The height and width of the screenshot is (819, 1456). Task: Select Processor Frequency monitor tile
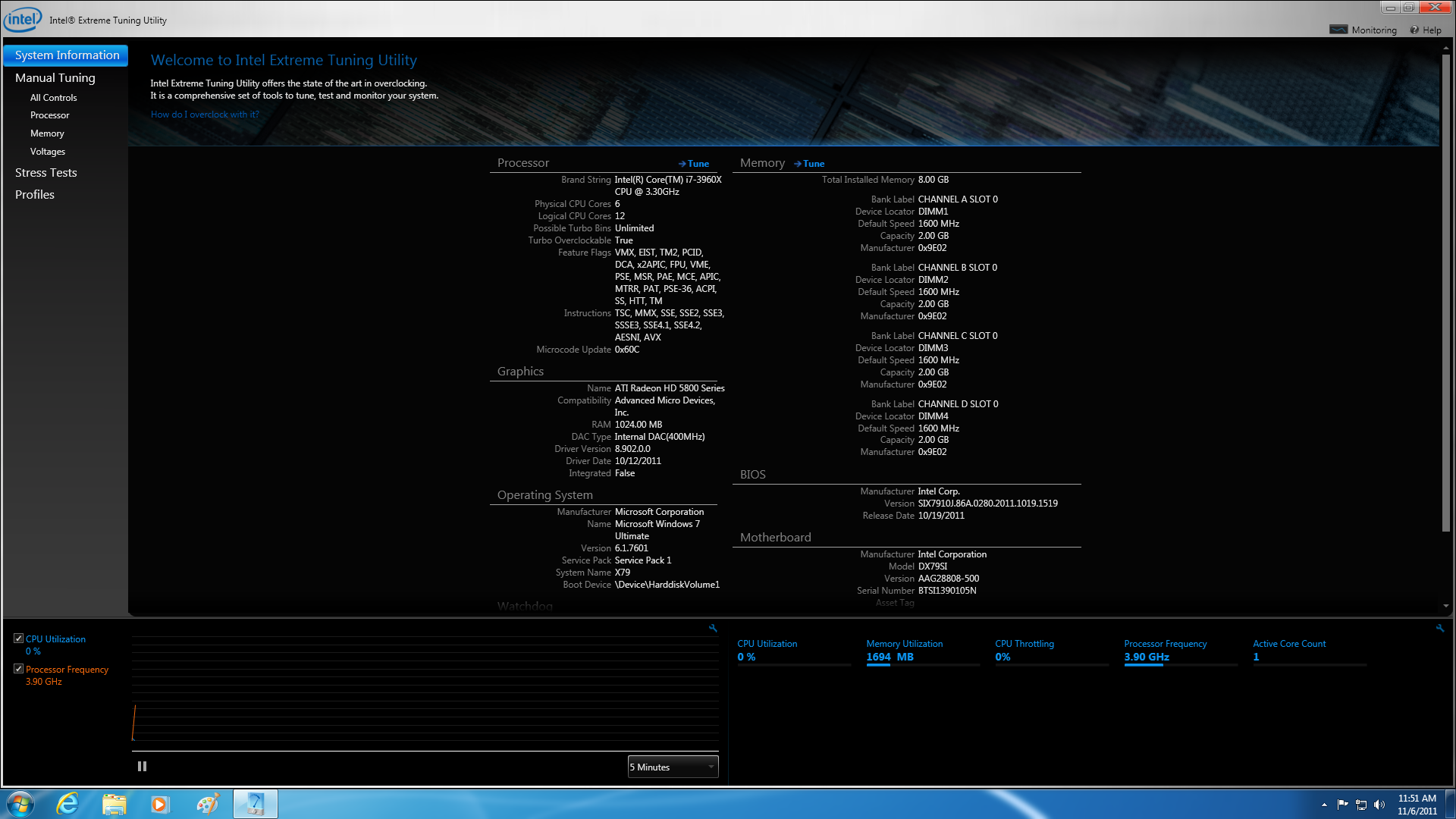(x=1181, y=652)
